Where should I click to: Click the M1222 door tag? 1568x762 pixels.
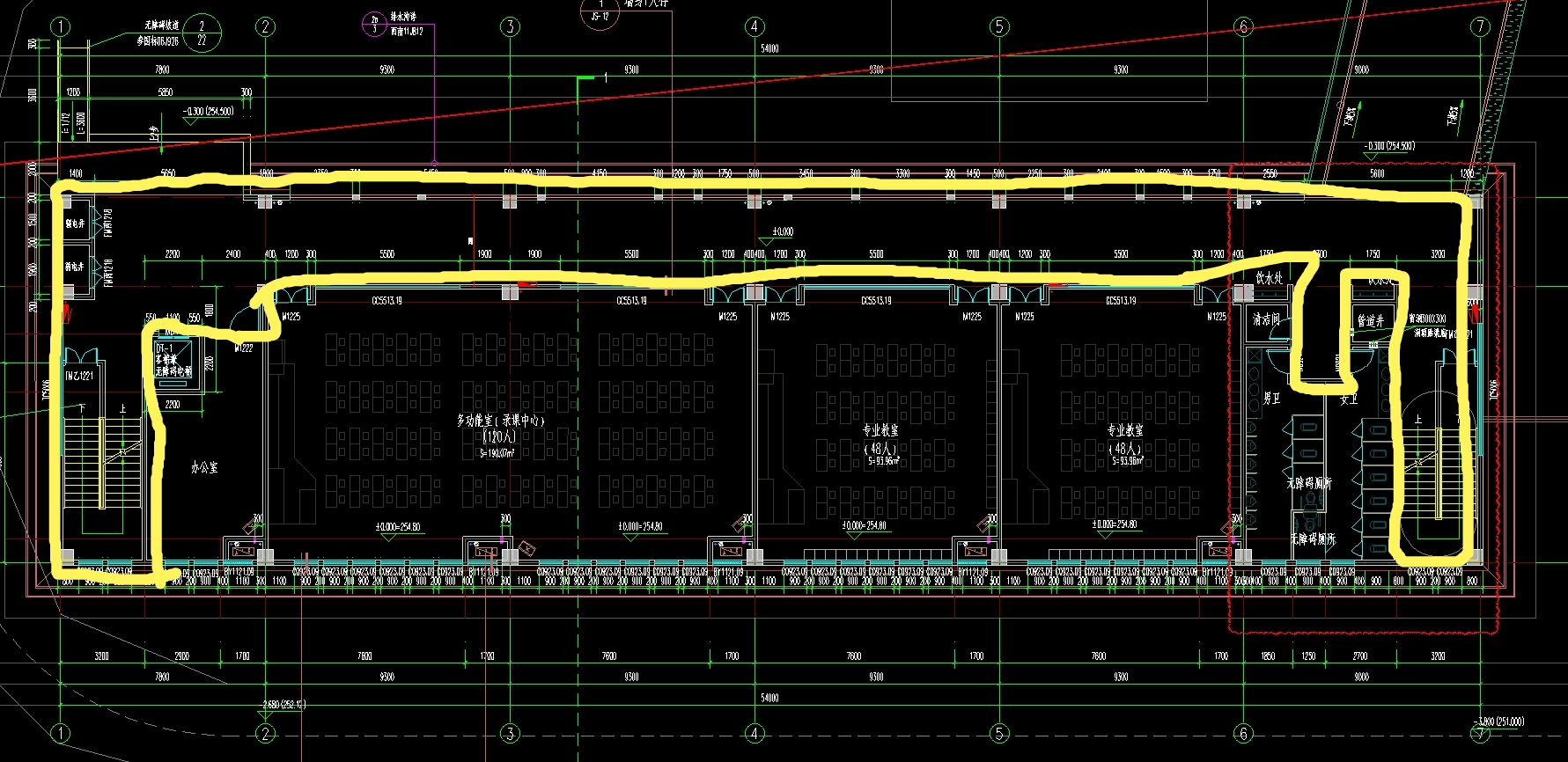tap(244, 348)
